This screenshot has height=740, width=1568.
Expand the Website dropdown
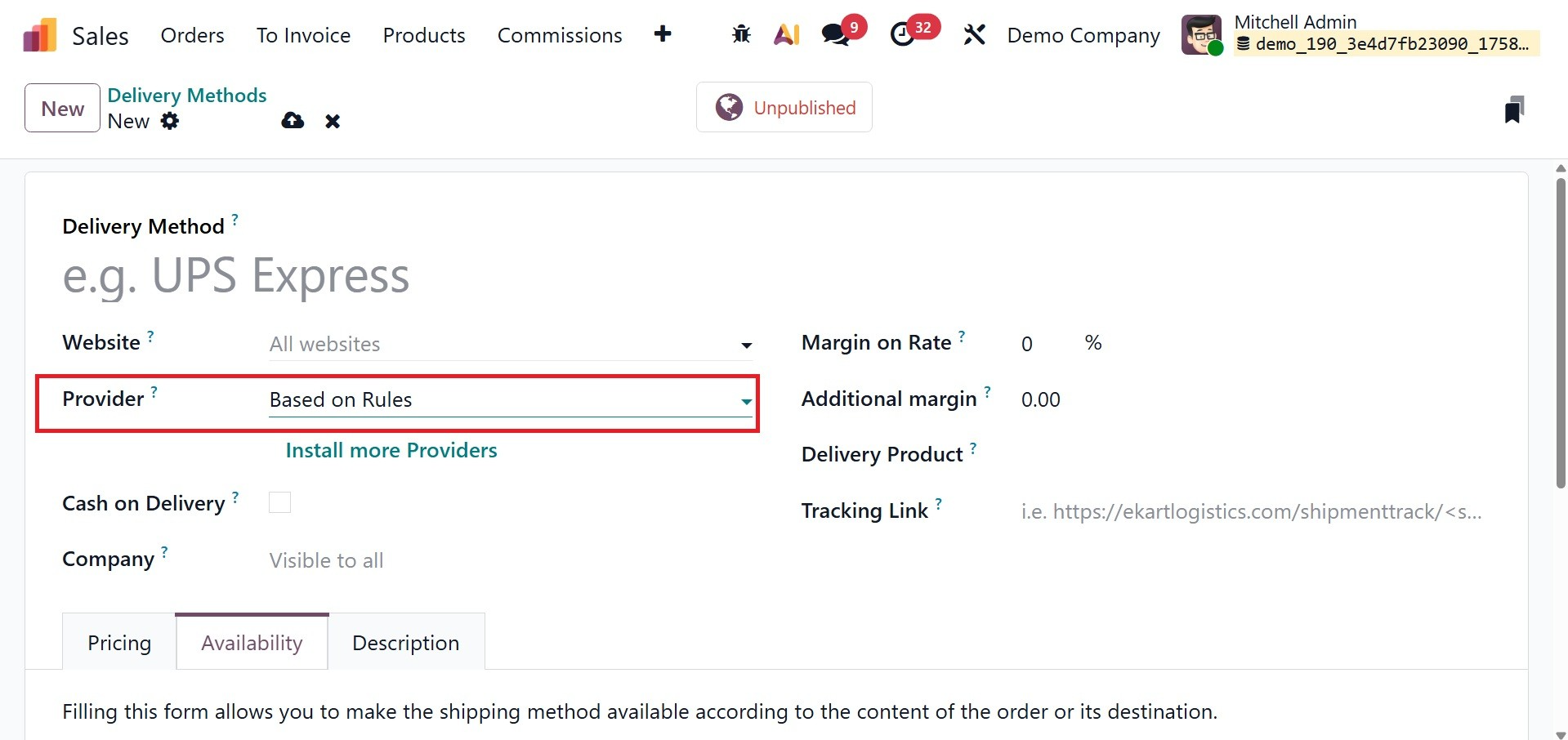coord(510,345)
